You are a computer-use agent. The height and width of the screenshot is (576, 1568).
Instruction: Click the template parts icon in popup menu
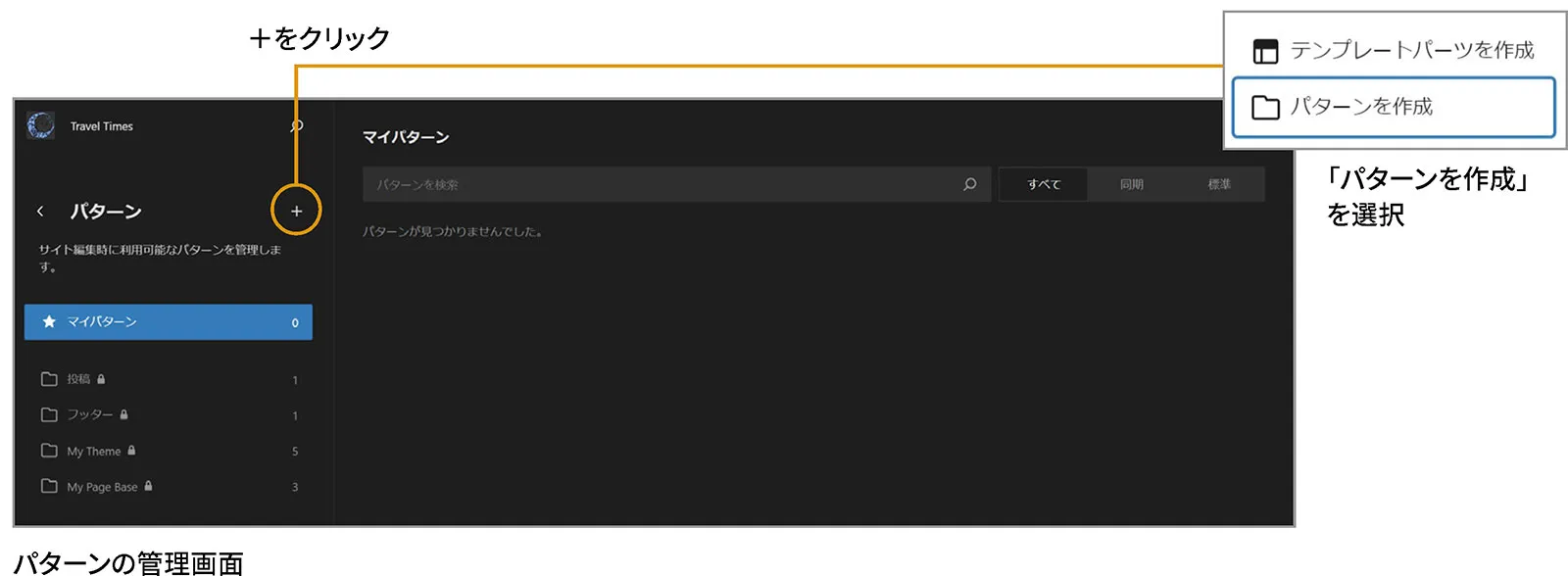point(1265,51)
